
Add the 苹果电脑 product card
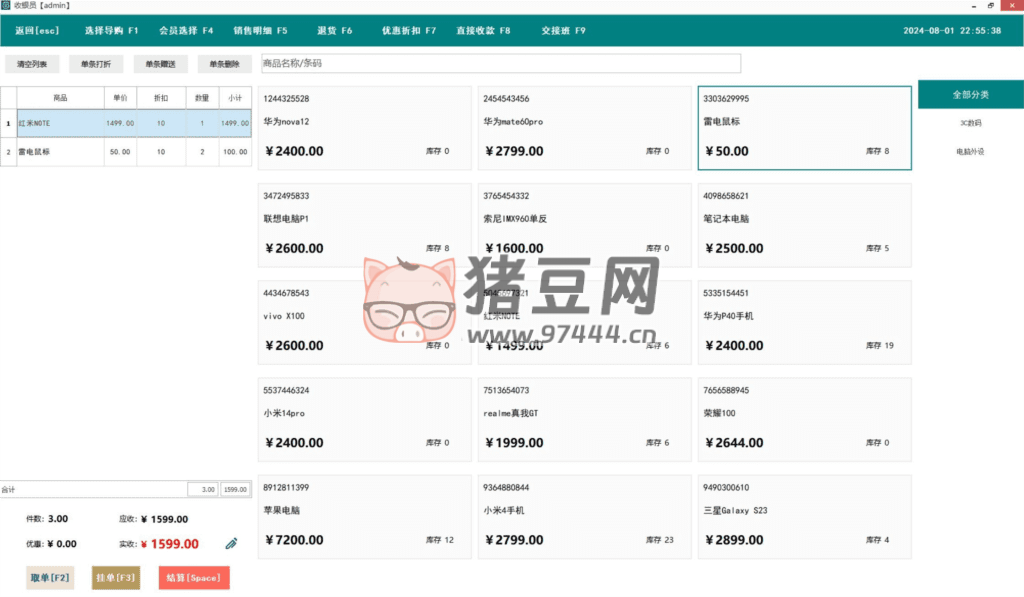coord(364,516)
